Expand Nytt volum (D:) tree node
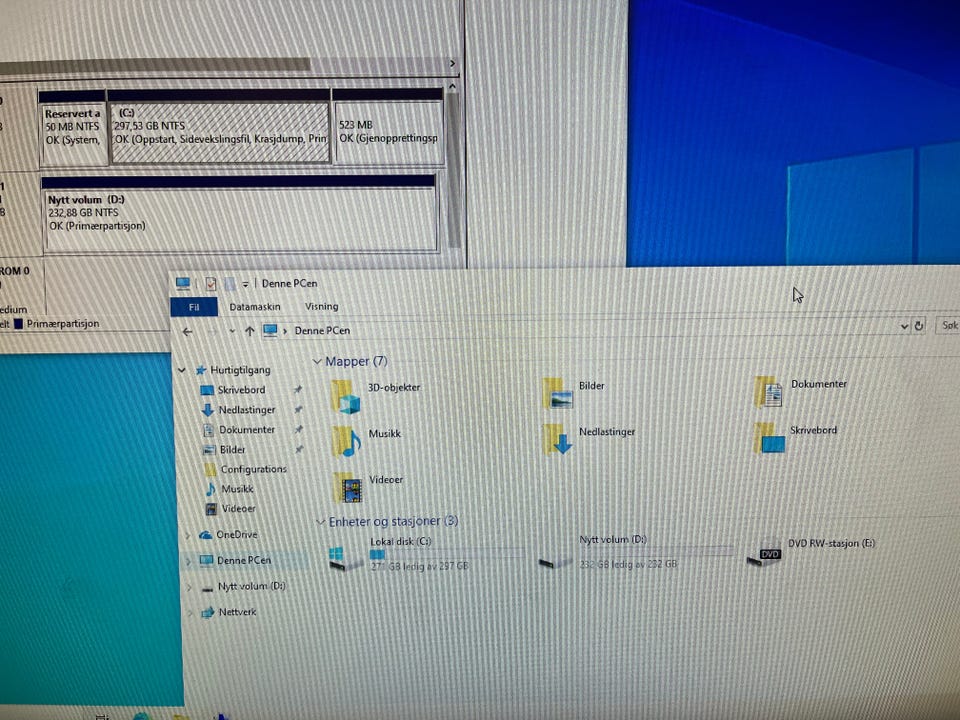Screen dimensions: 960x720 coord(189,587)
